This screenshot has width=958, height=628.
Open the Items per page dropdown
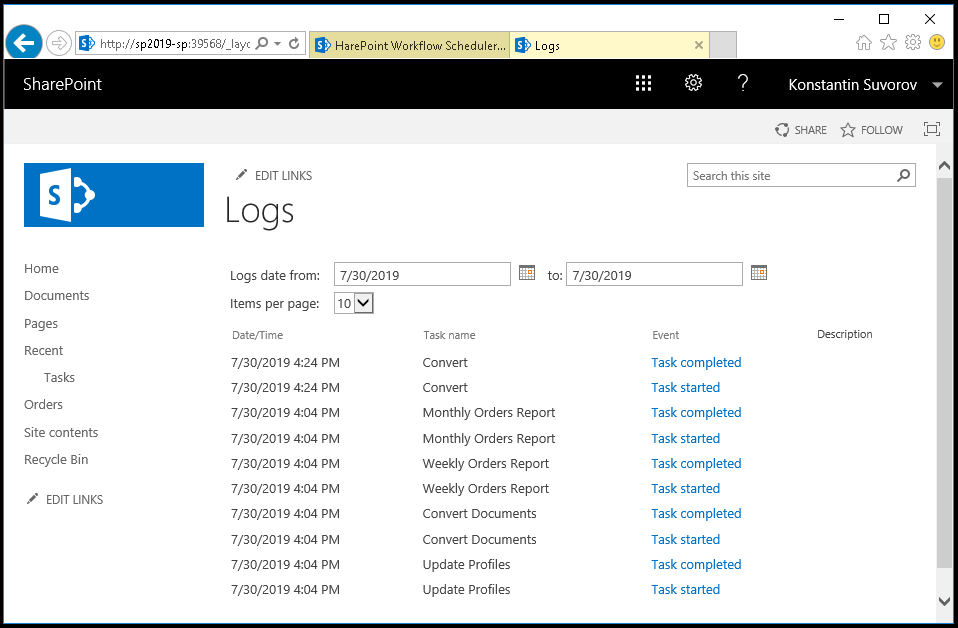(354, 303)
